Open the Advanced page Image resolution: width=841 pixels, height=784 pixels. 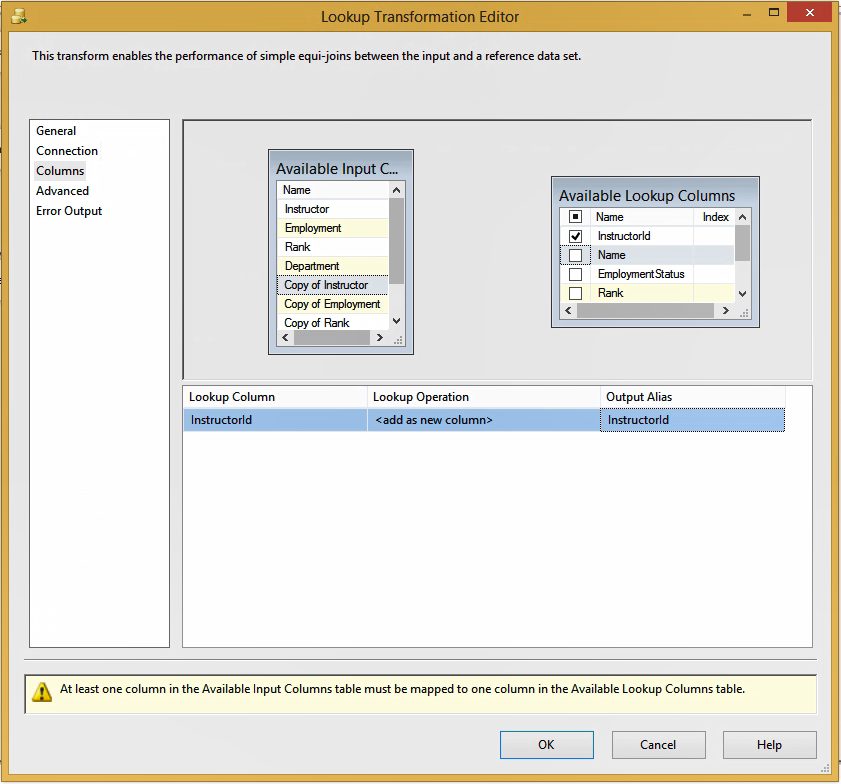pyautogui.click(x=62, y=190)
